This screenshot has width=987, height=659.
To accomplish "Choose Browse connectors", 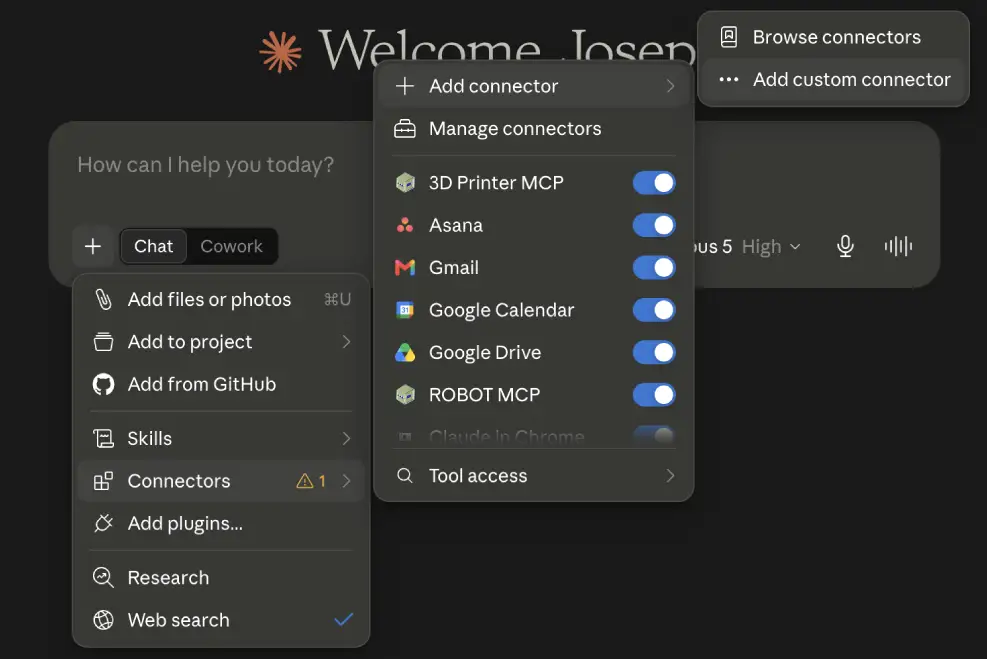I will pos(833,37).
